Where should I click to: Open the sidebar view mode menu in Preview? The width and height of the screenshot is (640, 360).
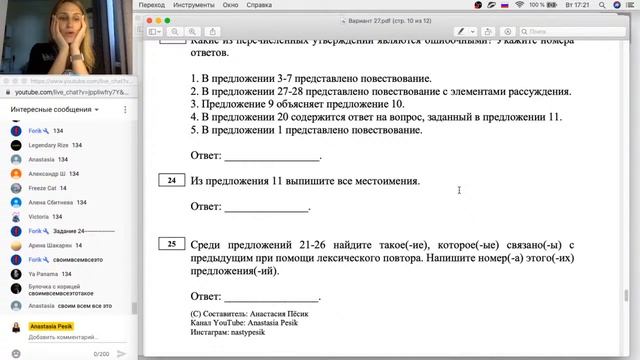tap(155, 32)
